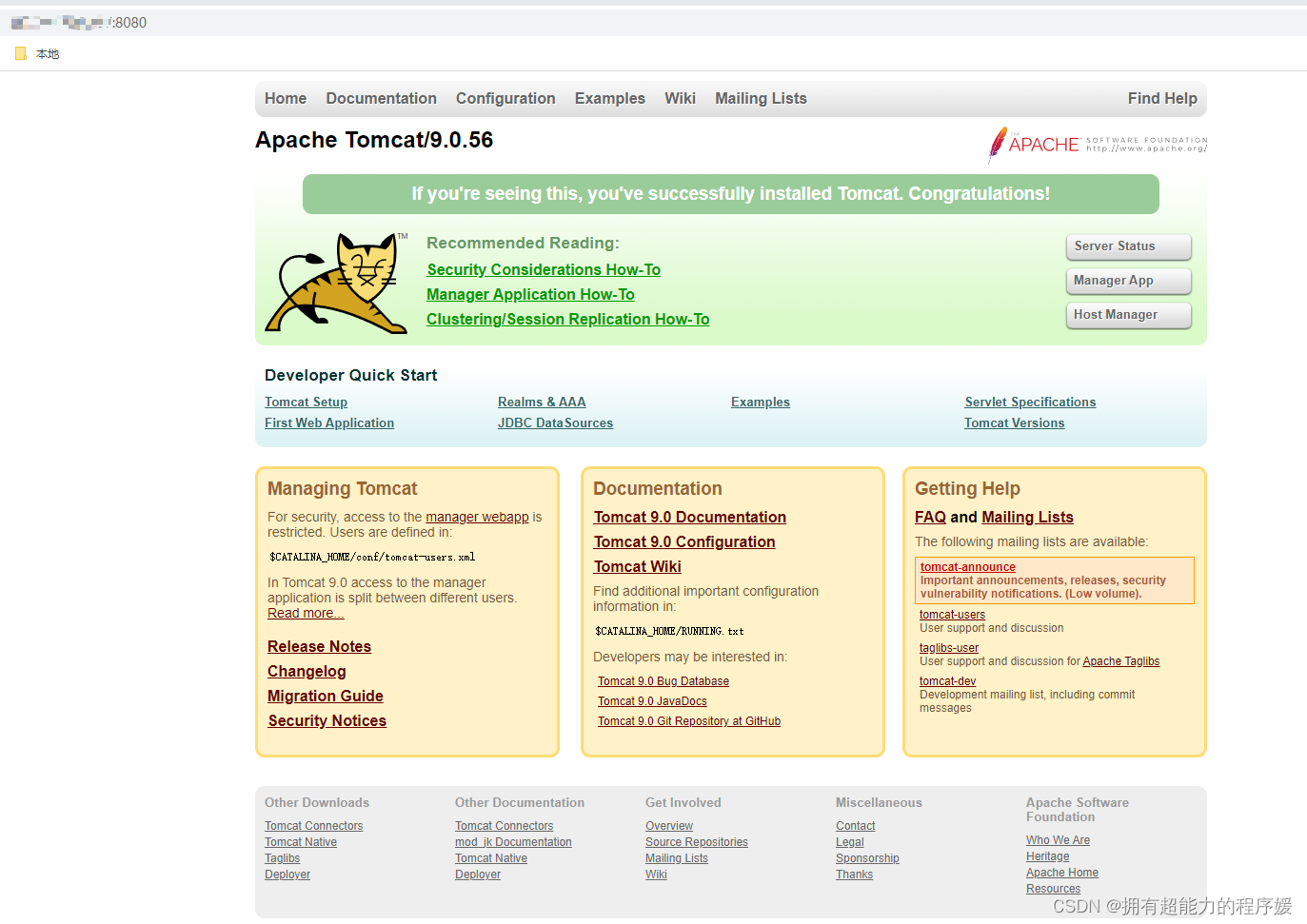View the Changelog link

307,672
